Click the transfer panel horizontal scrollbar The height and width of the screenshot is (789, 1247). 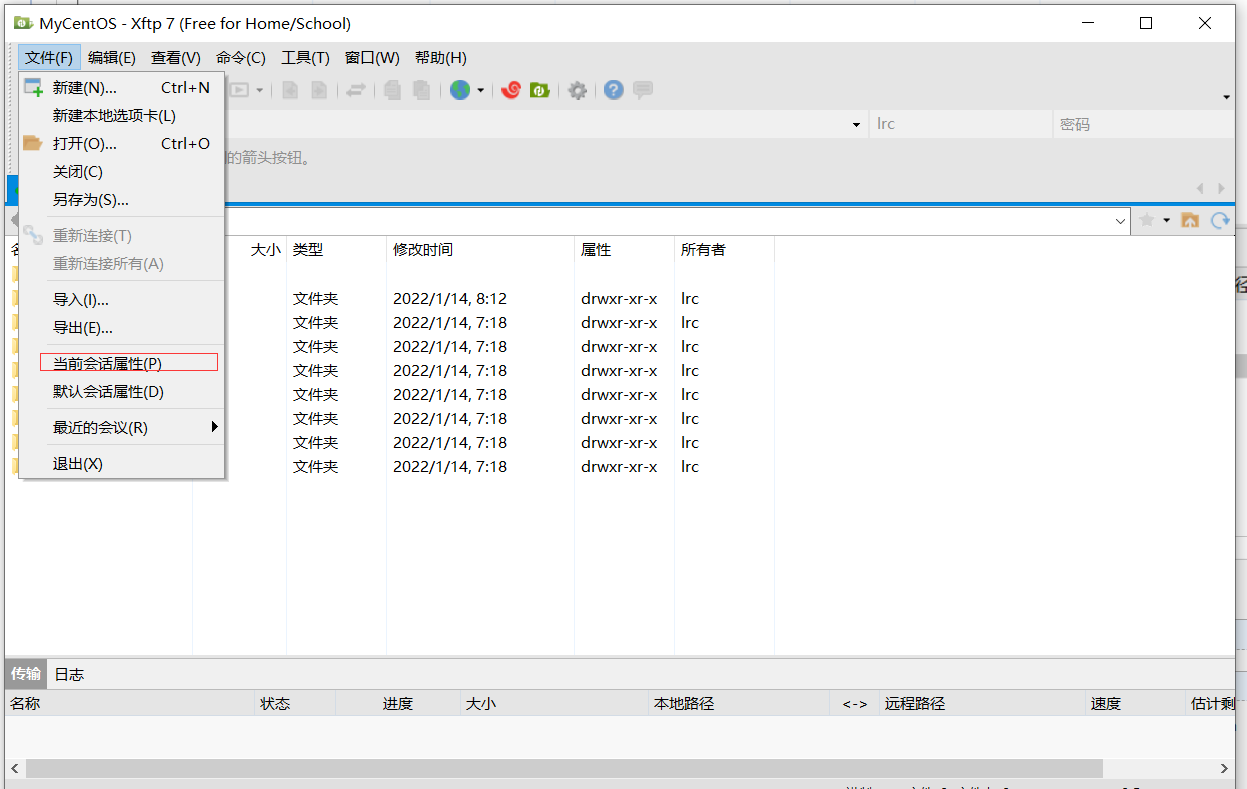pyautogui.click(x=564, y=768)
